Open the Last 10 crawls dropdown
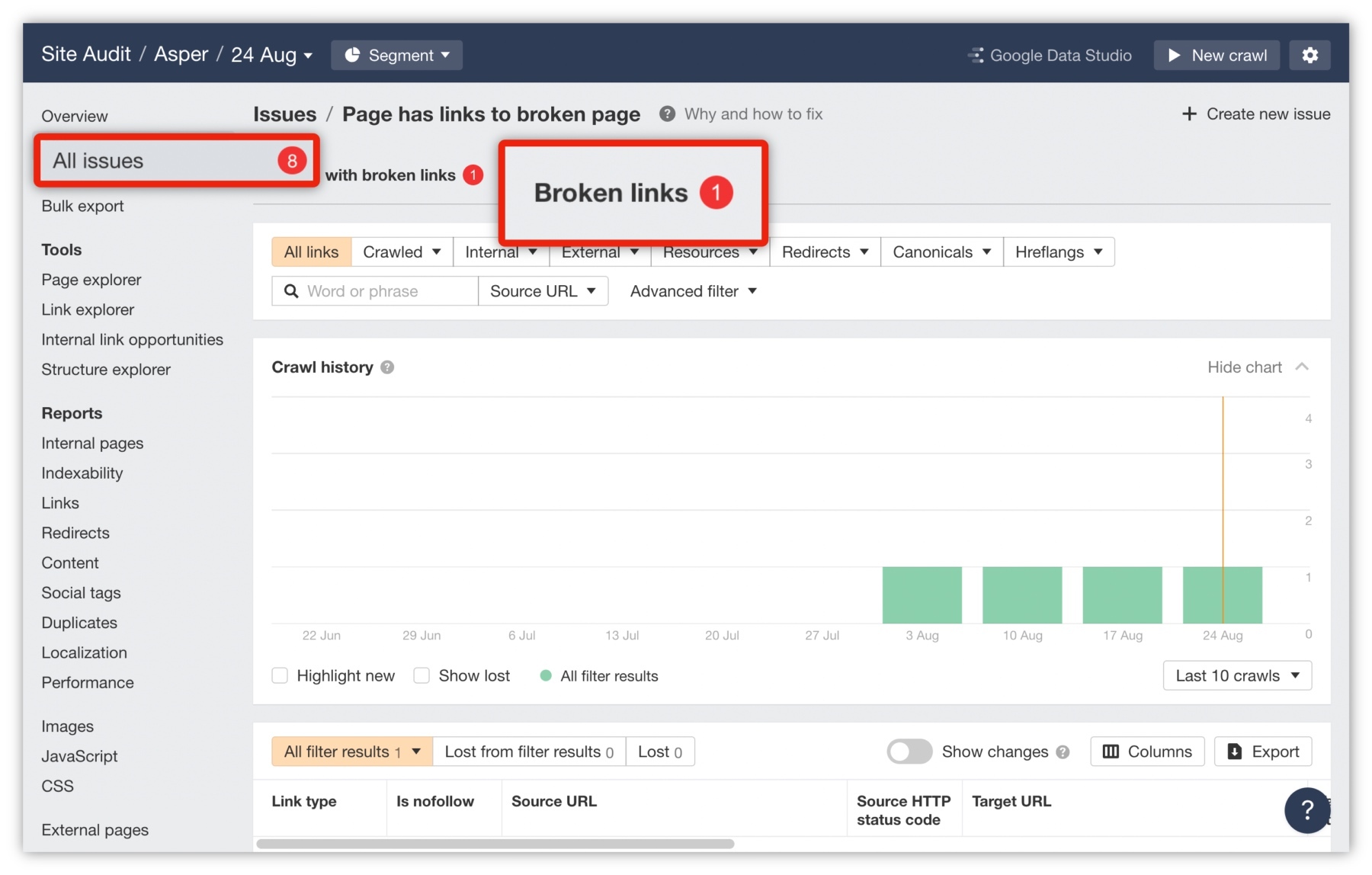 (x=1236, y=675)
